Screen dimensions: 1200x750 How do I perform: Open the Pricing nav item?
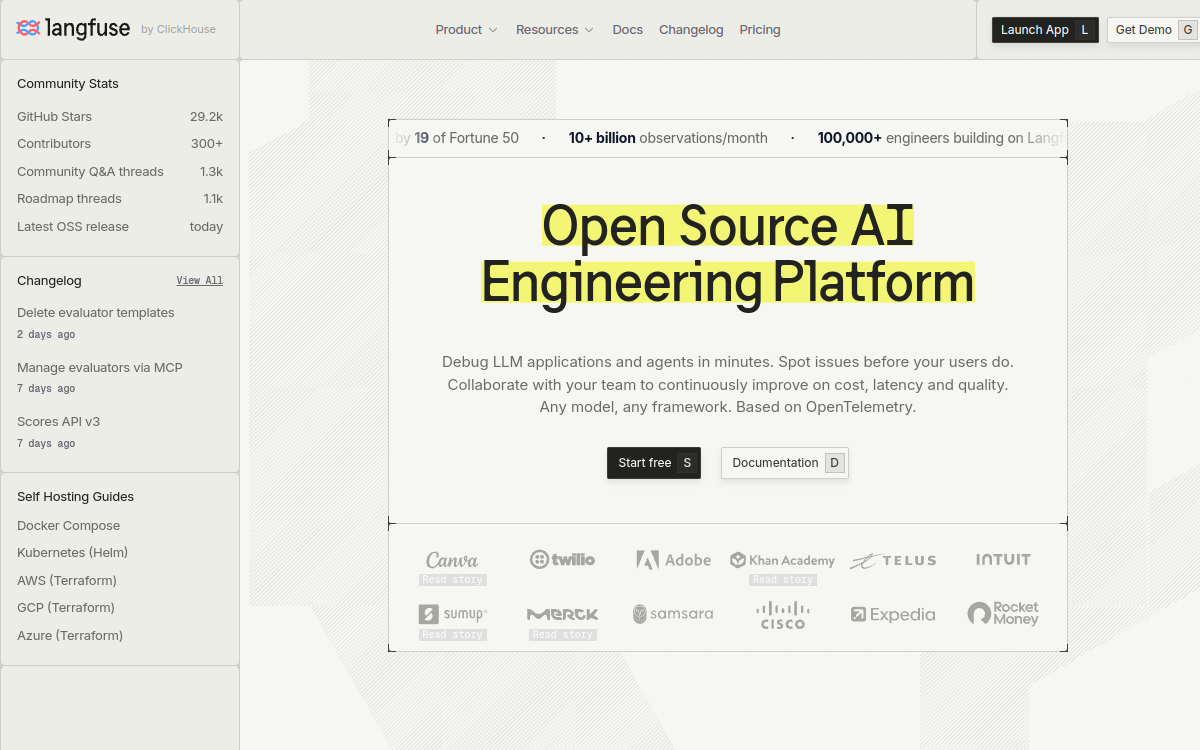[x=760, y=30]
